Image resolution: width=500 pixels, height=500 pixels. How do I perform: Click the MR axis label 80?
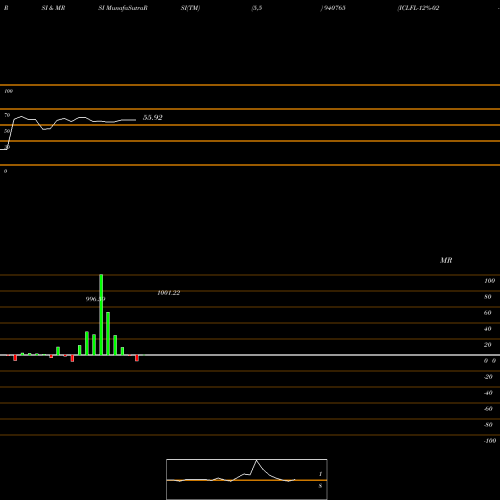pos(488,297)
